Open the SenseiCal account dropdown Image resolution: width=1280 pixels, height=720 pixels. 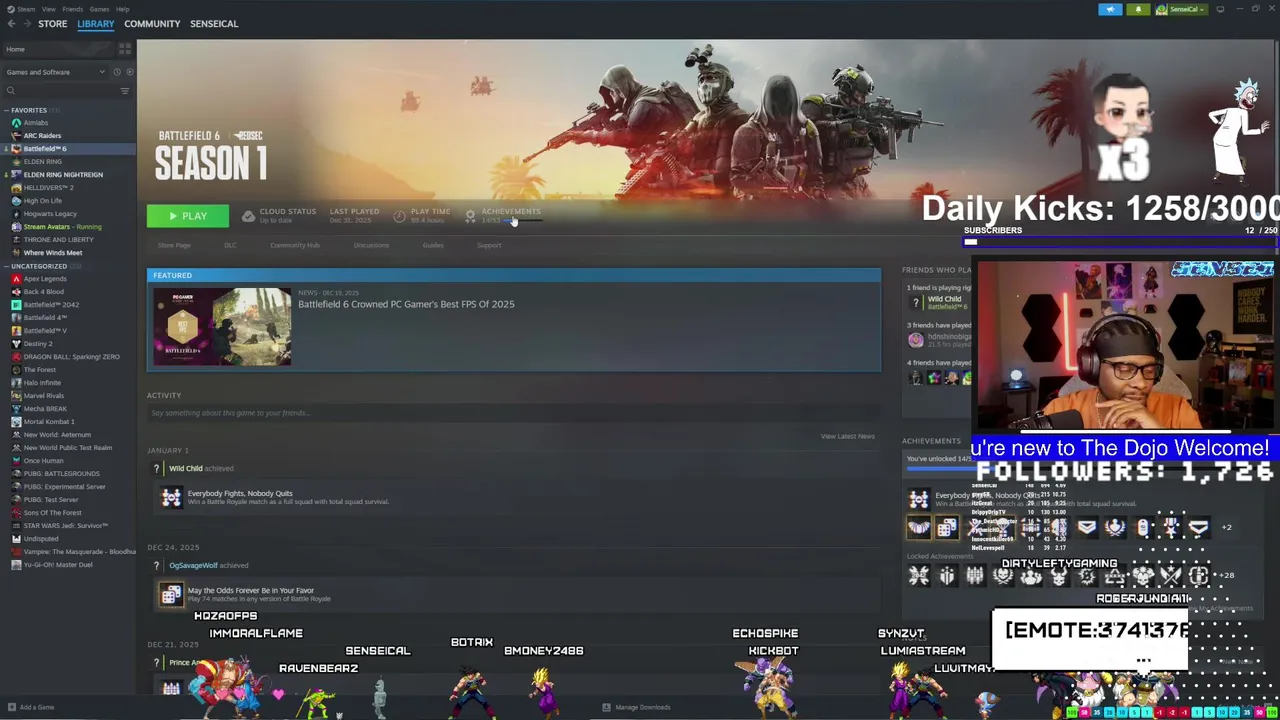[x=1181, y=9]
